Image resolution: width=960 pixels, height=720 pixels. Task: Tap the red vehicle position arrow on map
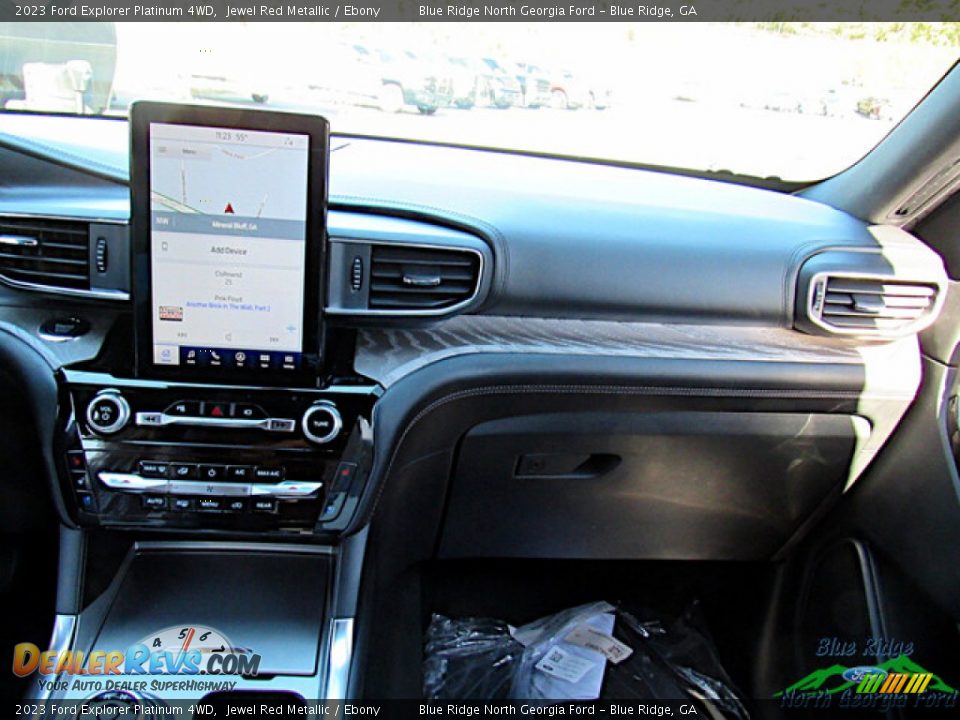(x=229, y=208)
